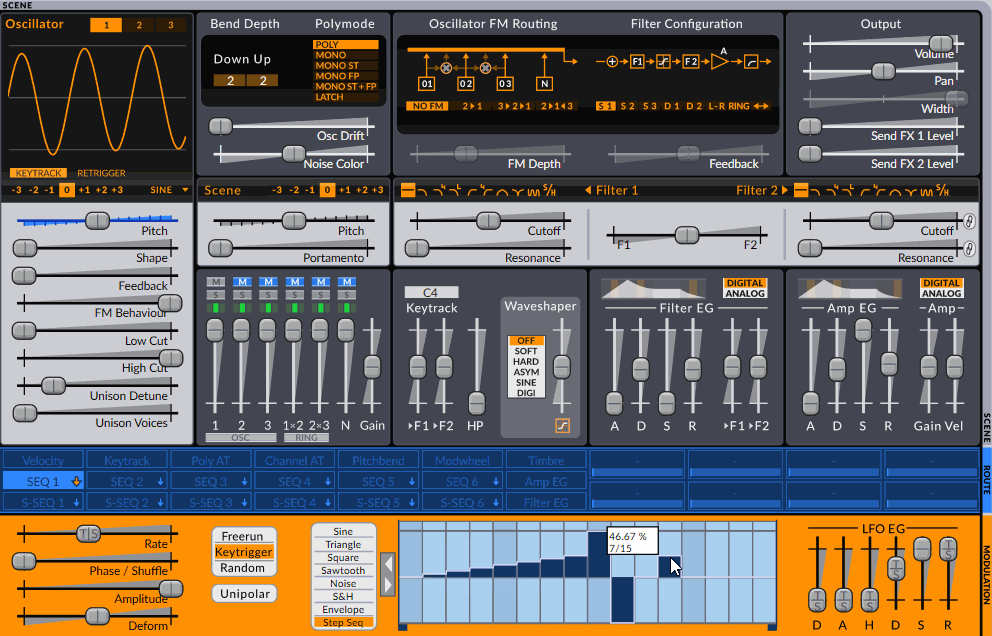
Task: Select Filter 1 bandpass type icon
Action: (502, 190)
